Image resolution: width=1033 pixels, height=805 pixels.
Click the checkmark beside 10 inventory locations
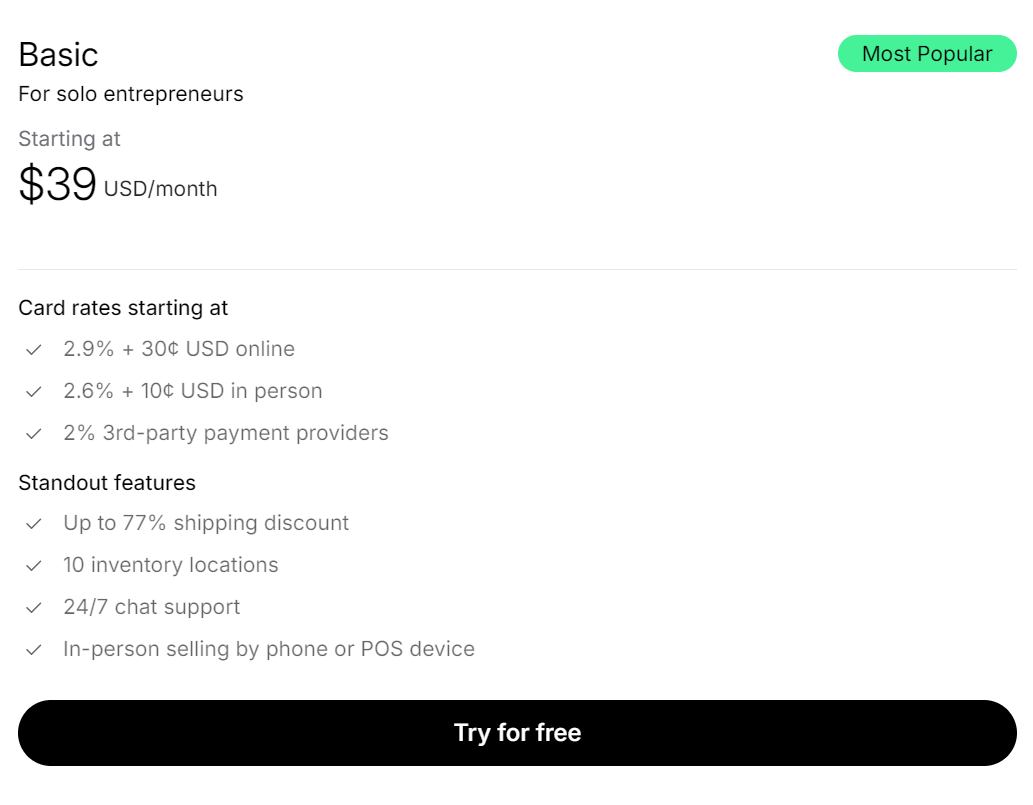[33, 565]
